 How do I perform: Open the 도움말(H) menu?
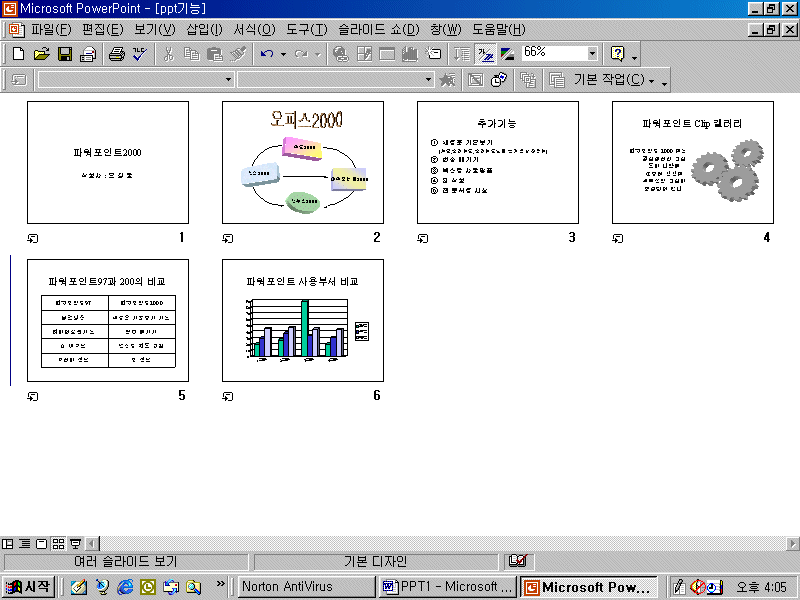click(498, 30)
